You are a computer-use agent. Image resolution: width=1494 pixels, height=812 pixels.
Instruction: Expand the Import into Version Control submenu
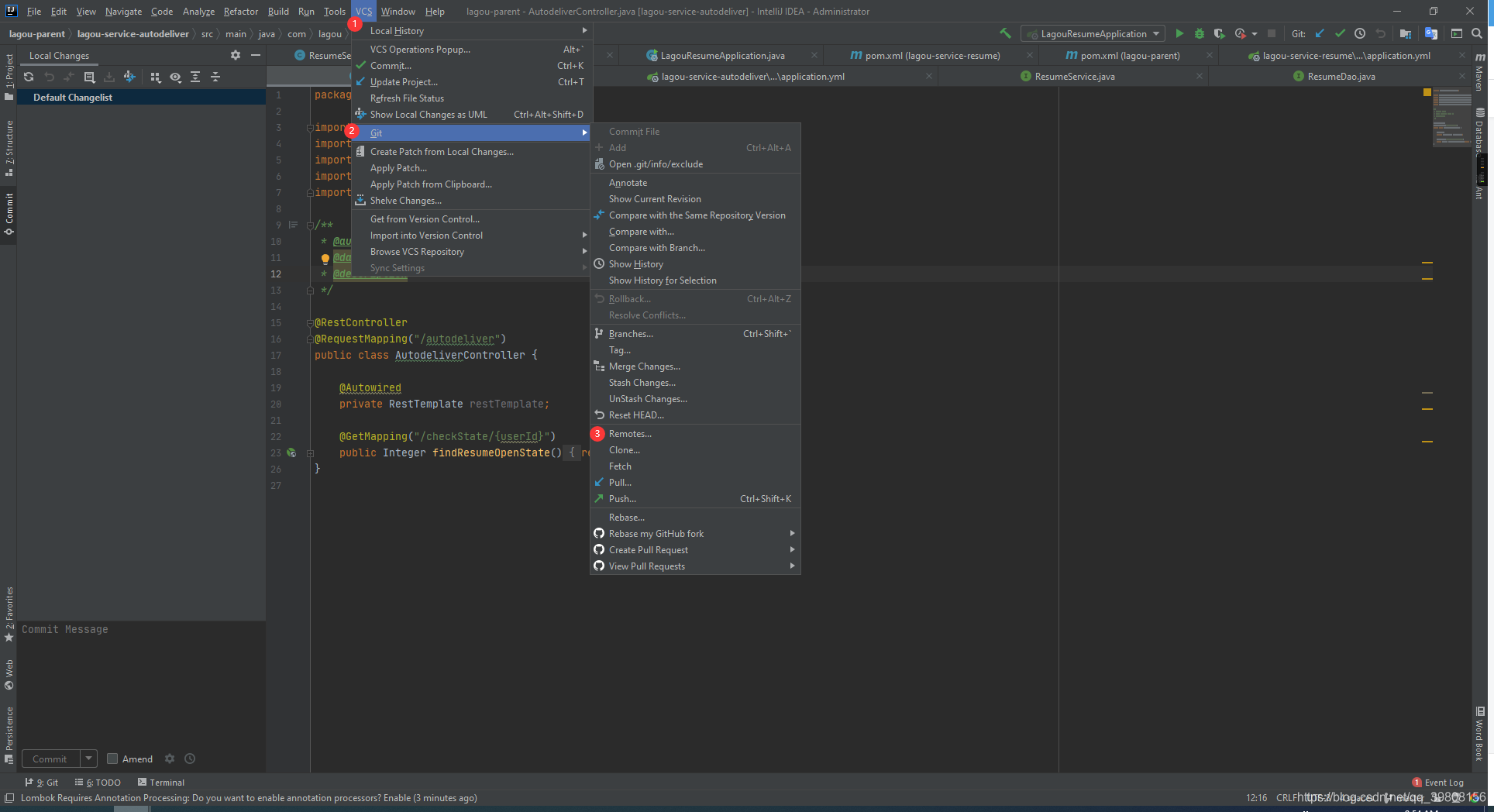point(472,236)
